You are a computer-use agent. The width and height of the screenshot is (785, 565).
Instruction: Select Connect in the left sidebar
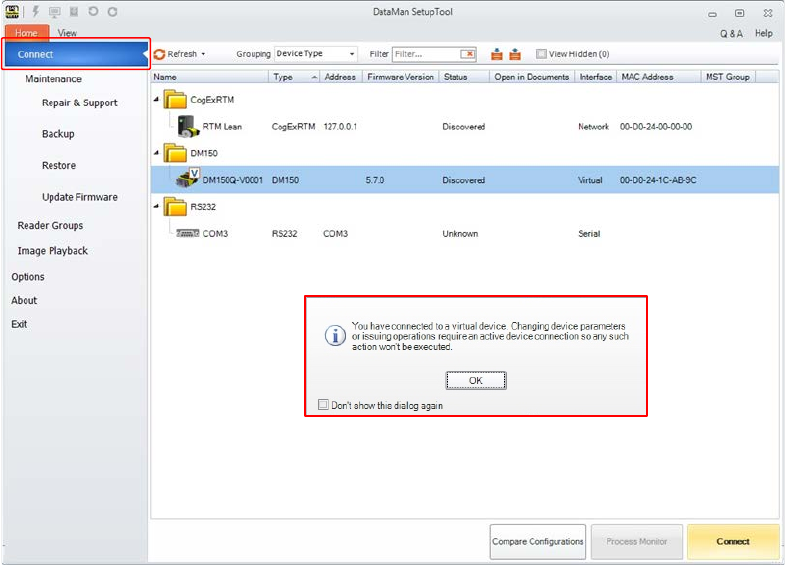(x=76, y=54)
